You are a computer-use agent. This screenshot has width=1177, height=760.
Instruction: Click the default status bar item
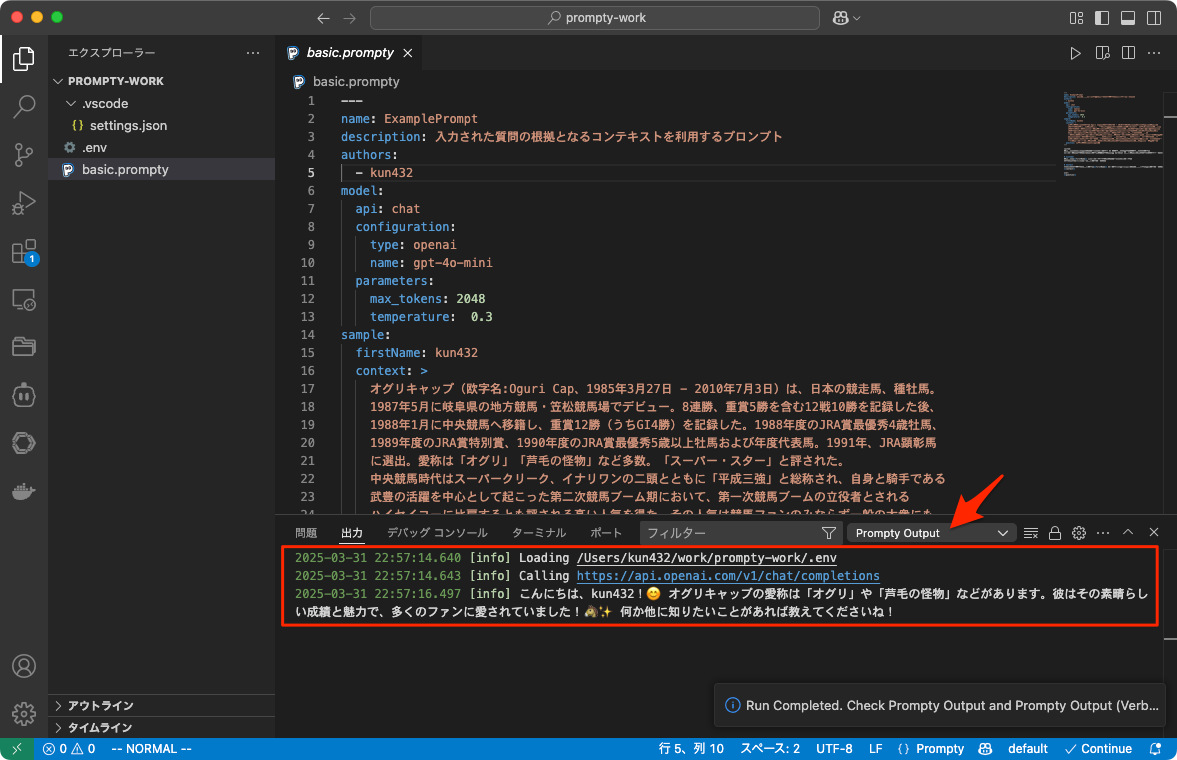pos(1028,749)
